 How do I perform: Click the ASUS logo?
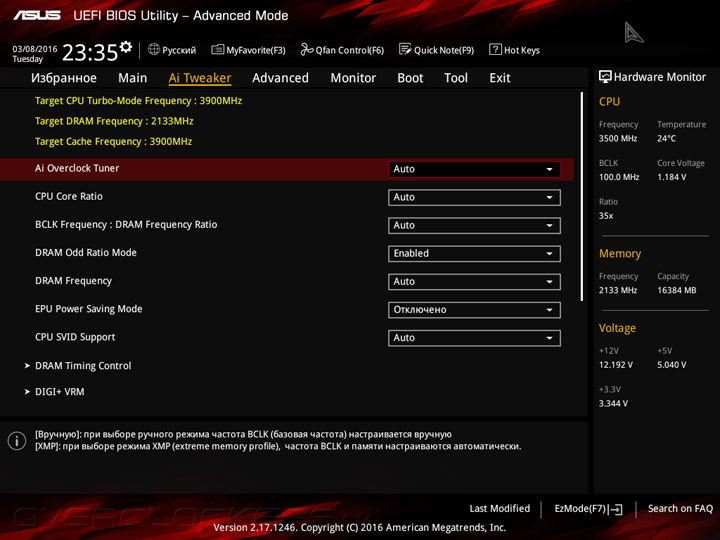37,16
